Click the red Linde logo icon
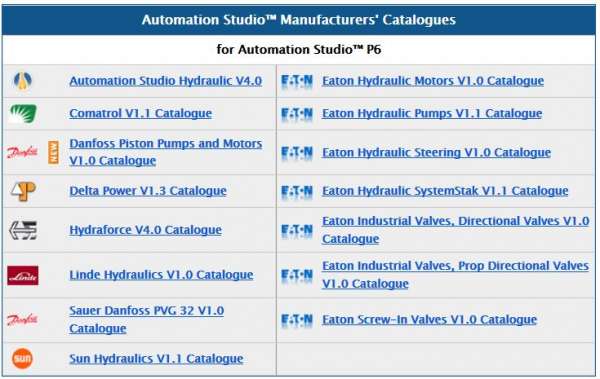This screenshot has width=600, height=379. [x=23, y=275]
